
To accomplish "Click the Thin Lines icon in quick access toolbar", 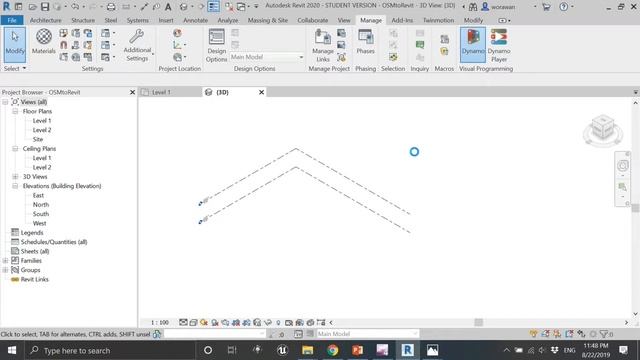I will (x=213, y=7).
